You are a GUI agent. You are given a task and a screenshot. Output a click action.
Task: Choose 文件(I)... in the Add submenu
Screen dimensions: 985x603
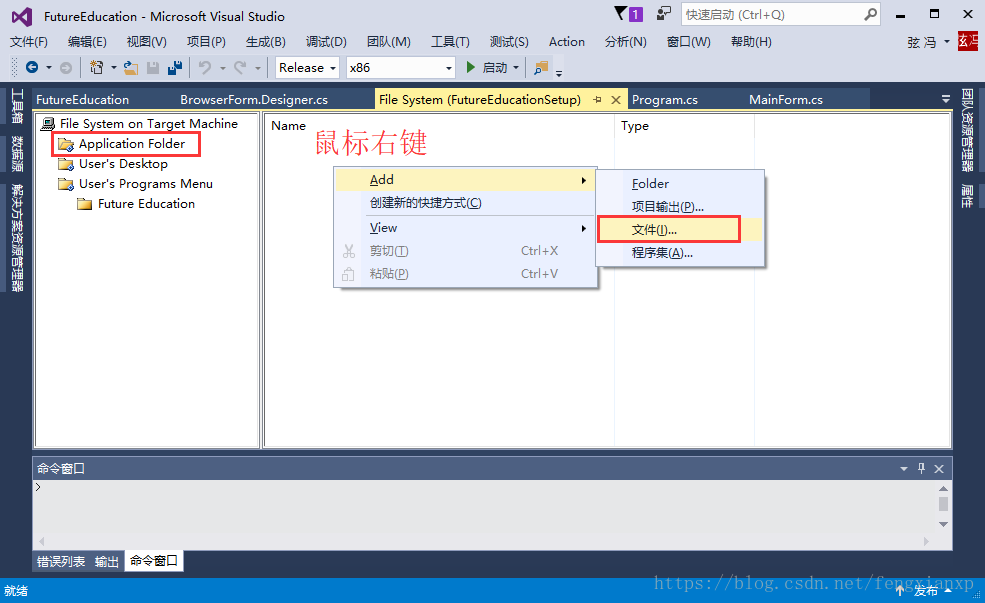680,230
